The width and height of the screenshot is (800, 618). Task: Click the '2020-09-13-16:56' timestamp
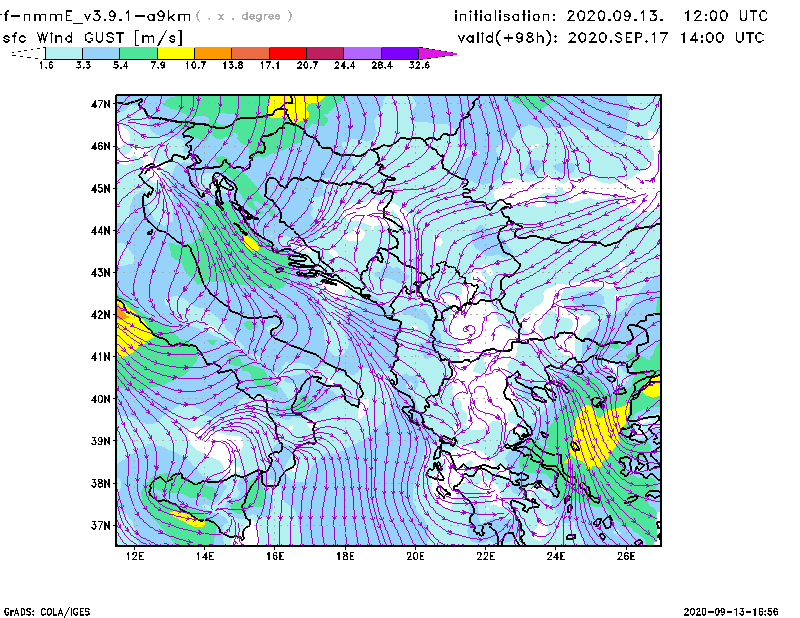[x=731, y=612]
